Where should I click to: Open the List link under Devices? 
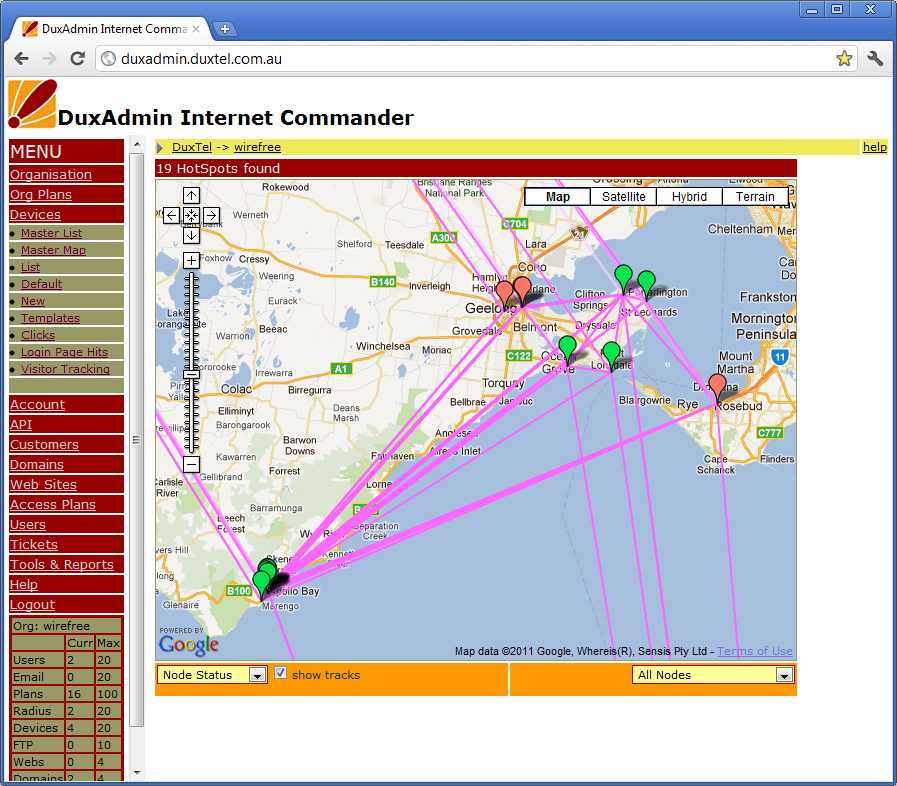pos(30,267)
